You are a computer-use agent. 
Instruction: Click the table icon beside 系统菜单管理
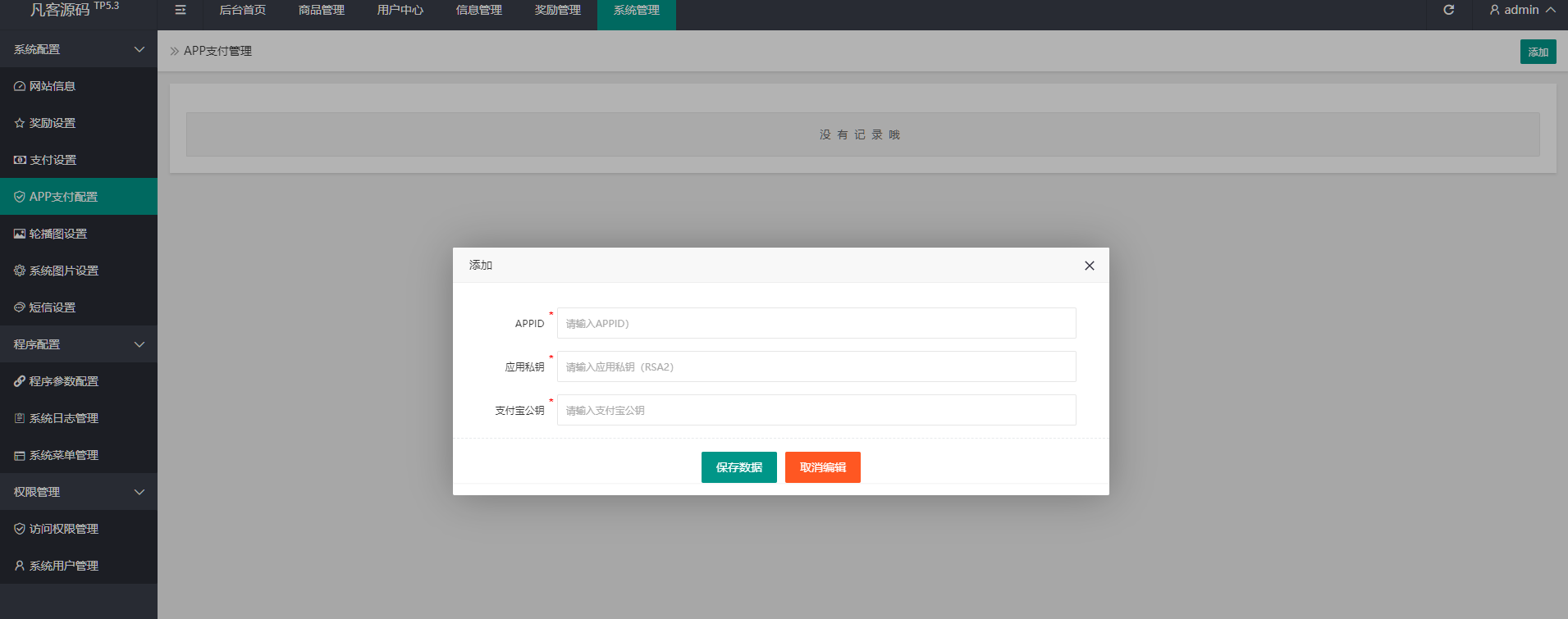pyautogui.click(x=20, y=455)
